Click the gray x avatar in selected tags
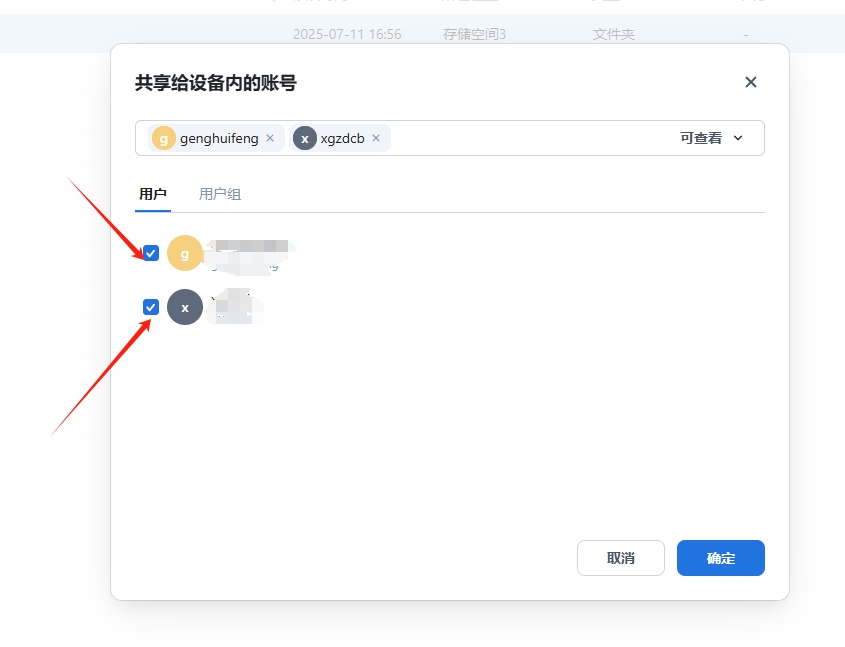 click(304, 138)
